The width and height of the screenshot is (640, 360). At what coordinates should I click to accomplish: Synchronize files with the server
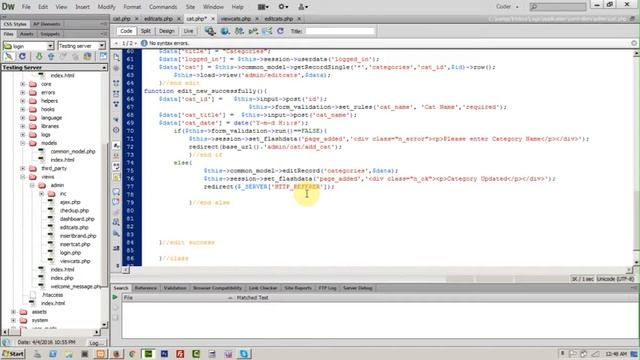click(88, 56)
